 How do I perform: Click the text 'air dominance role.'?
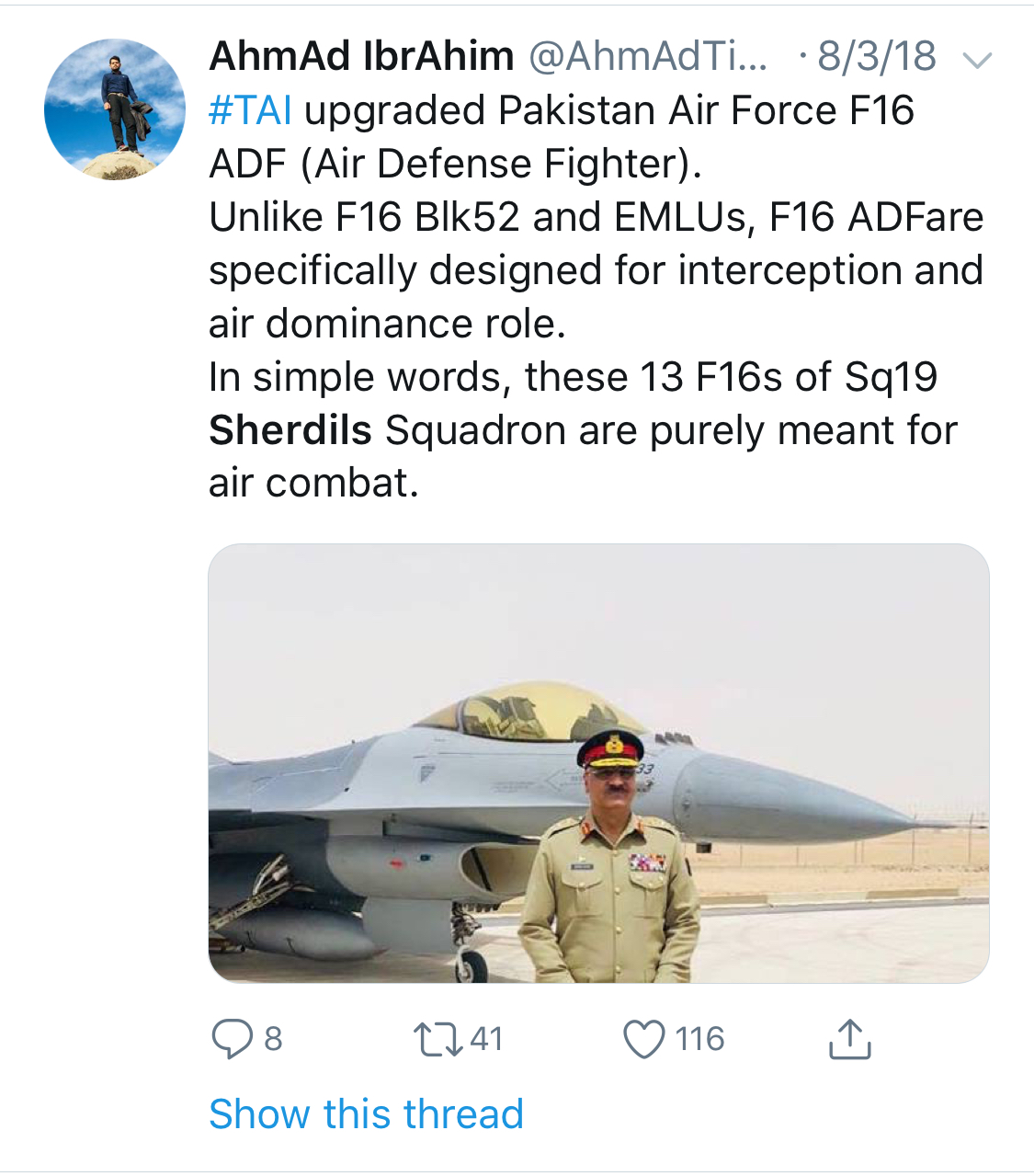click(x=387, y=324)
